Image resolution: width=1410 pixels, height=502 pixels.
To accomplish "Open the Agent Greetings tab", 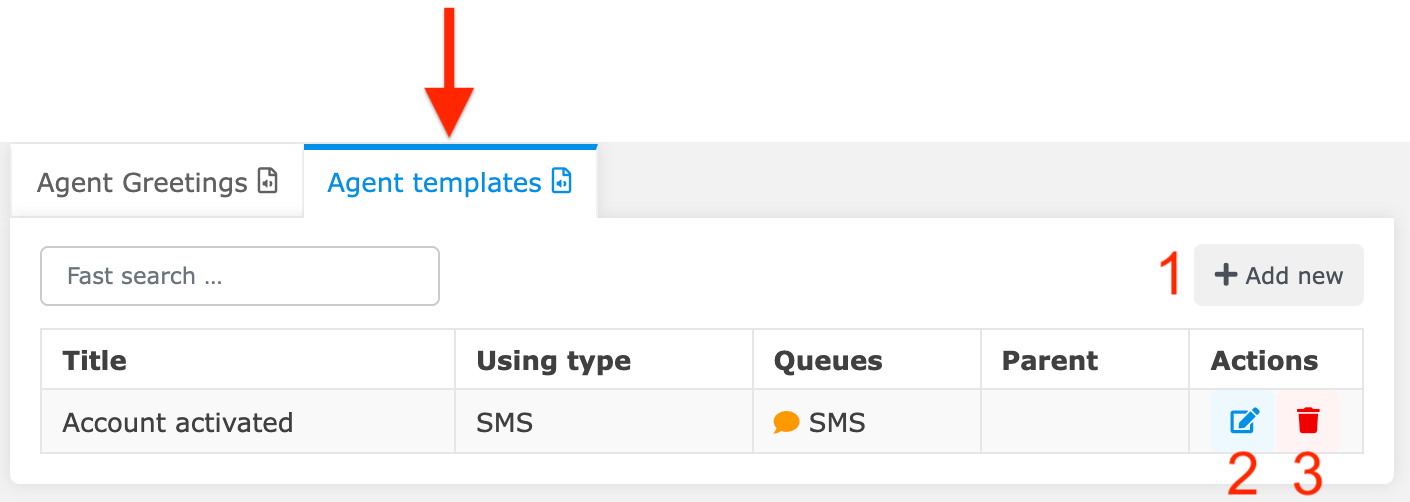I will 142,183.
